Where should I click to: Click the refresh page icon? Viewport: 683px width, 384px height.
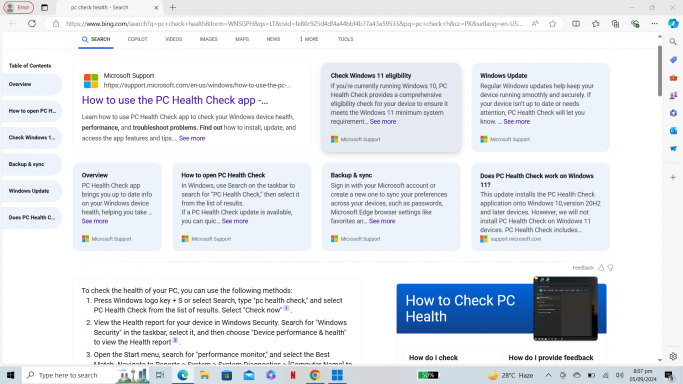[x=32, y=24]
